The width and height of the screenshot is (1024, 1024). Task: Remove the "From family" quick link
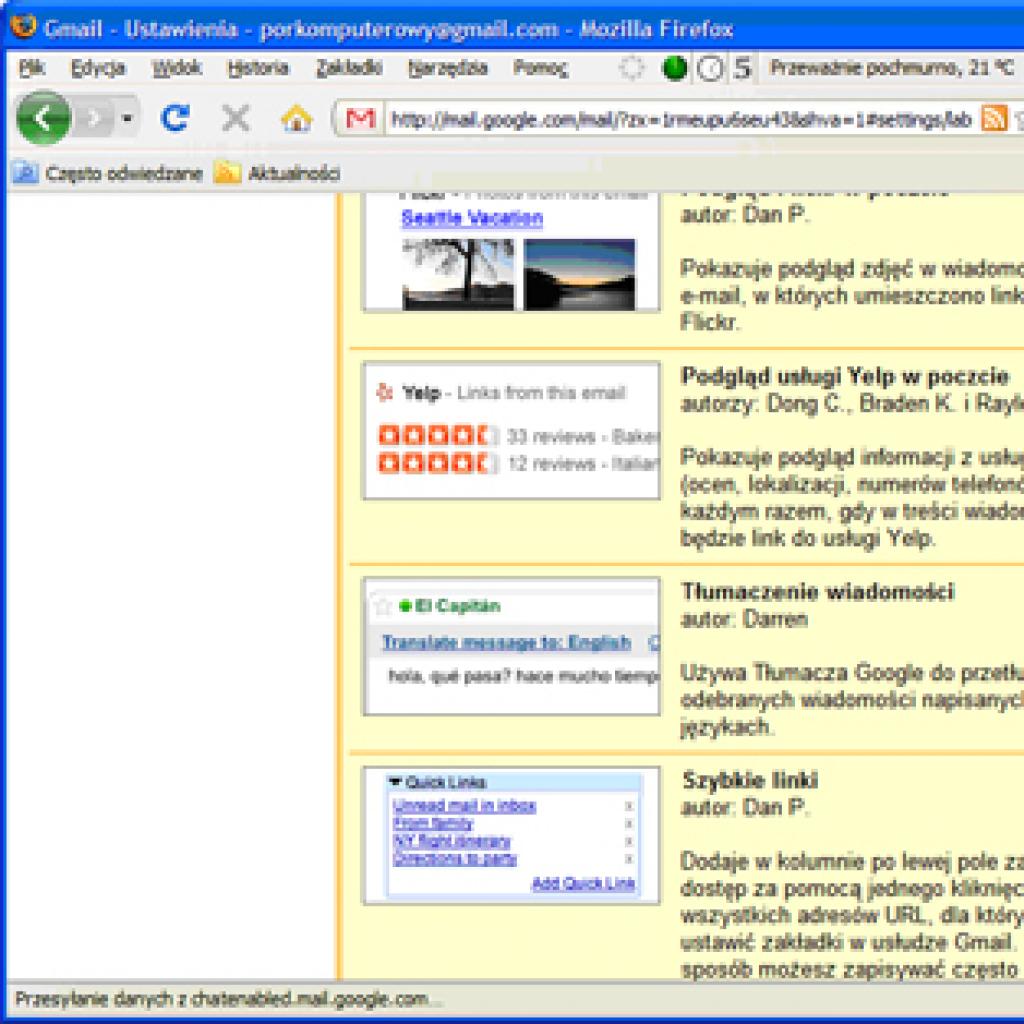point(629,824)
